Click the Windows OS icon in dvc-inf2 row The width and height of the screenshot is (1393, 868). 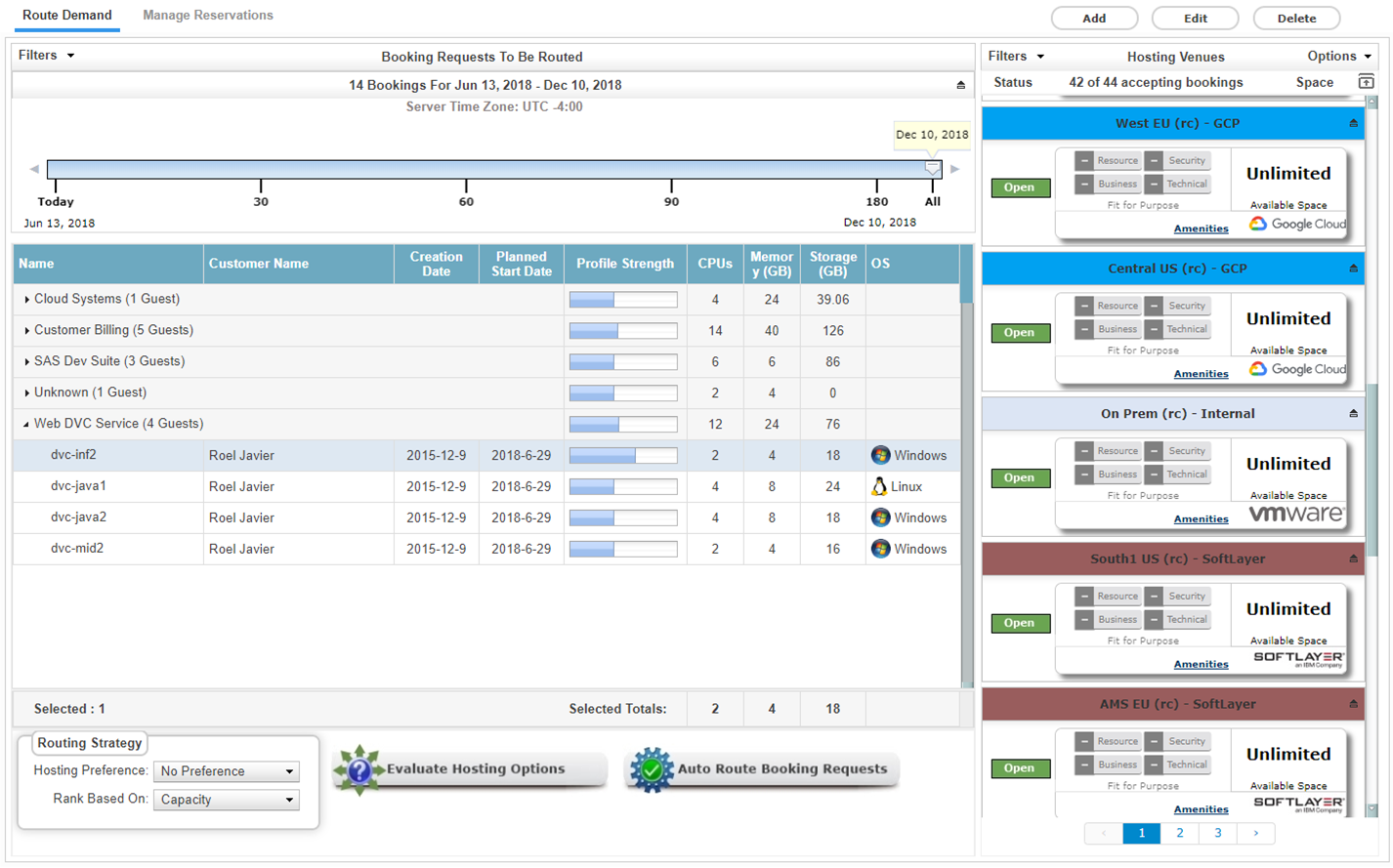coord(880,455)
